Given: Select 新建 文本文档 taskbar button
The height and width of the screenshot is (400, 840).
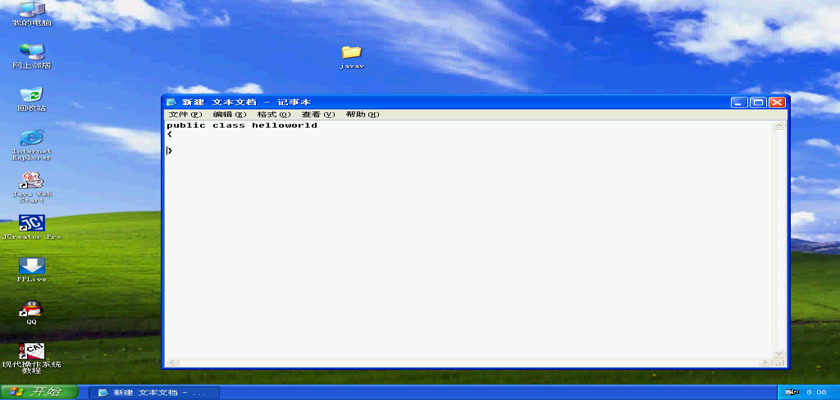Looking at the screenshot, I should click(x=154, y=393).
